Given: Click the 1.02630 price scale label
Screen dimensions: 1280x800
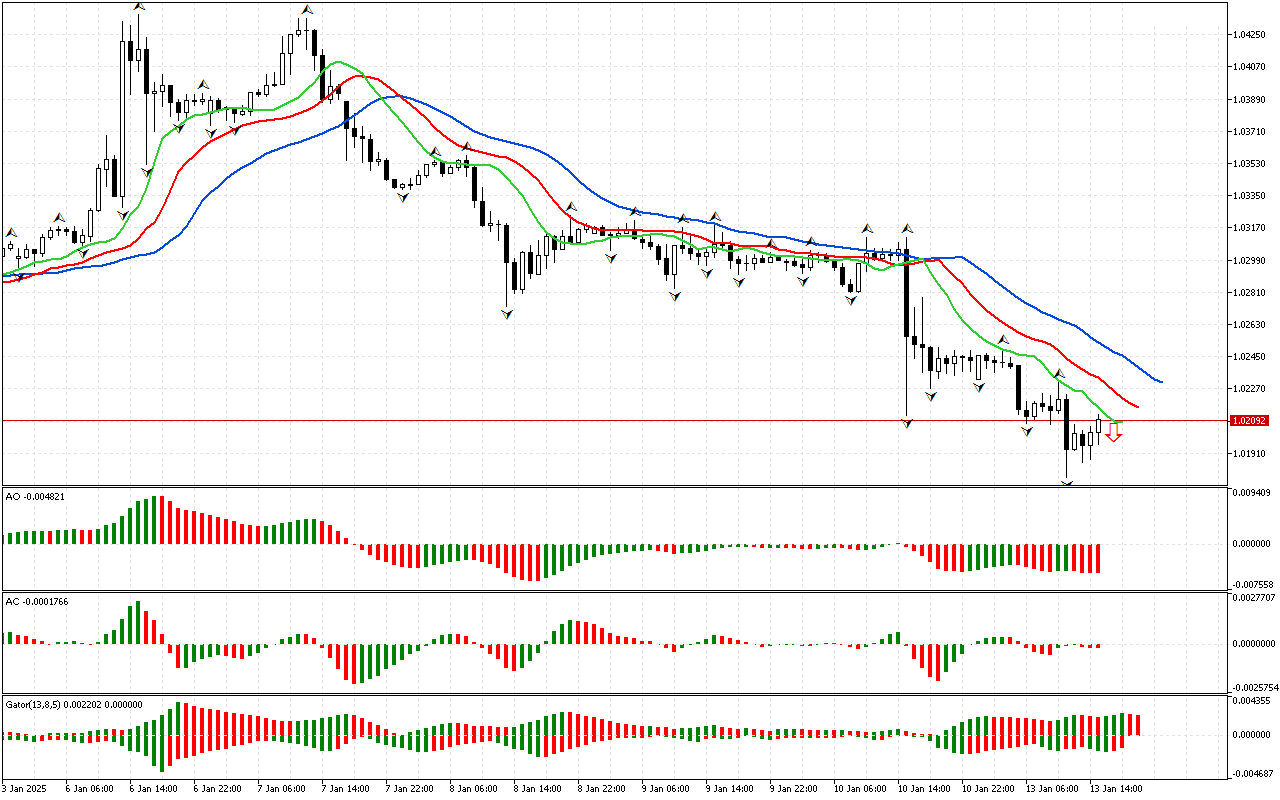Looking at the screenshot, I should (x=1250, y=324).
